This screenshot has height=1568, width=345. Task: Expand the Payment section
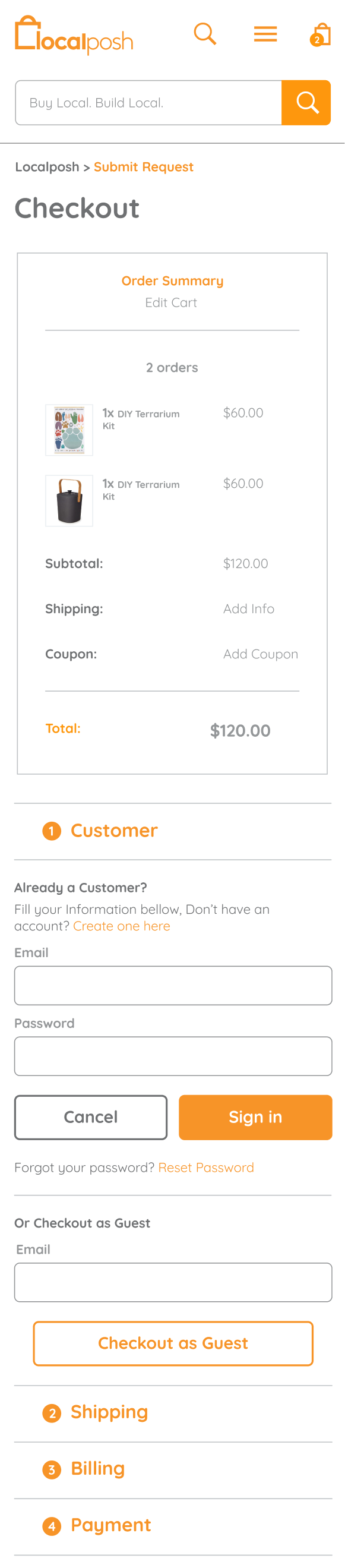pos(110,1525)
